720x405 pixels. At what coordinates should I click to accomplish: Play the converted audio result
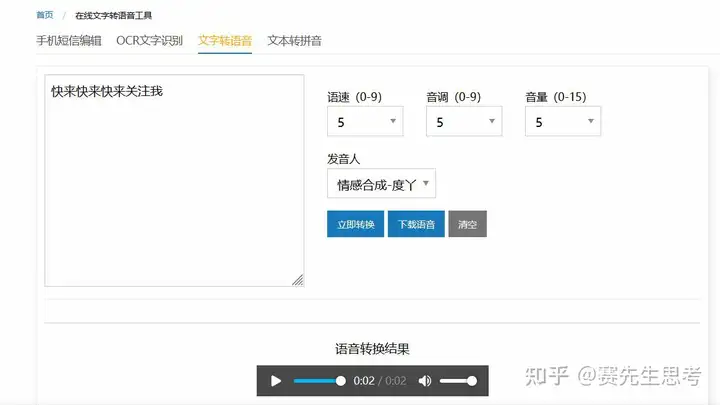pos(276,381)
